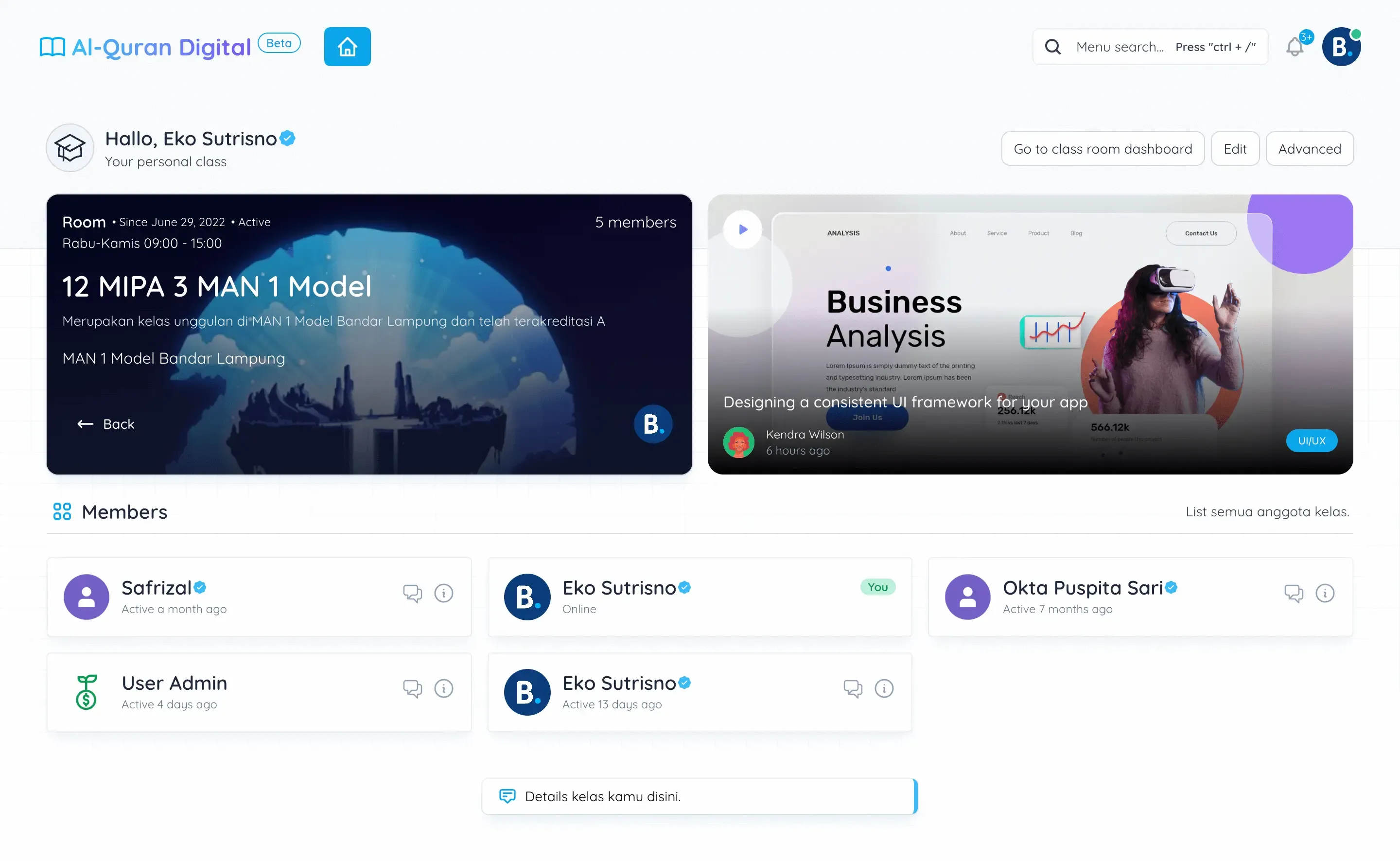Show info for User Admin
The height and width of the screenshot is (861, 1400).
point(443,688)
